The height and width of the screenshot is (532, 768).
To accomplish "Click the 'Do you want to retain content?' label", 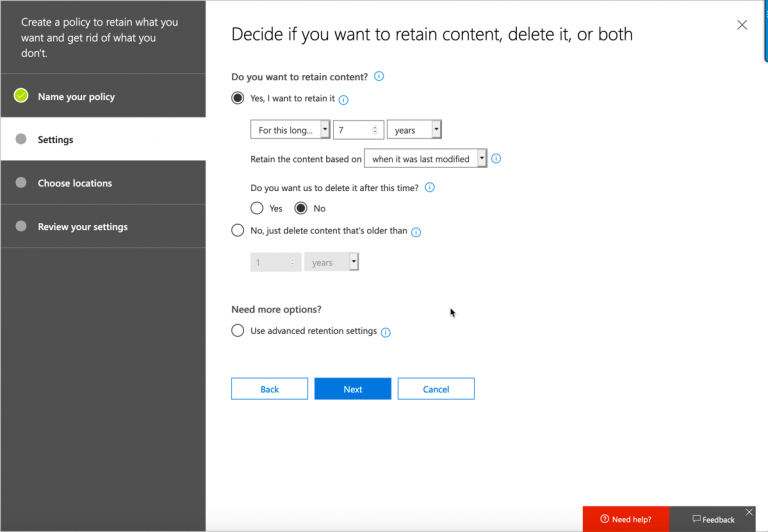I will pos(299,77).
